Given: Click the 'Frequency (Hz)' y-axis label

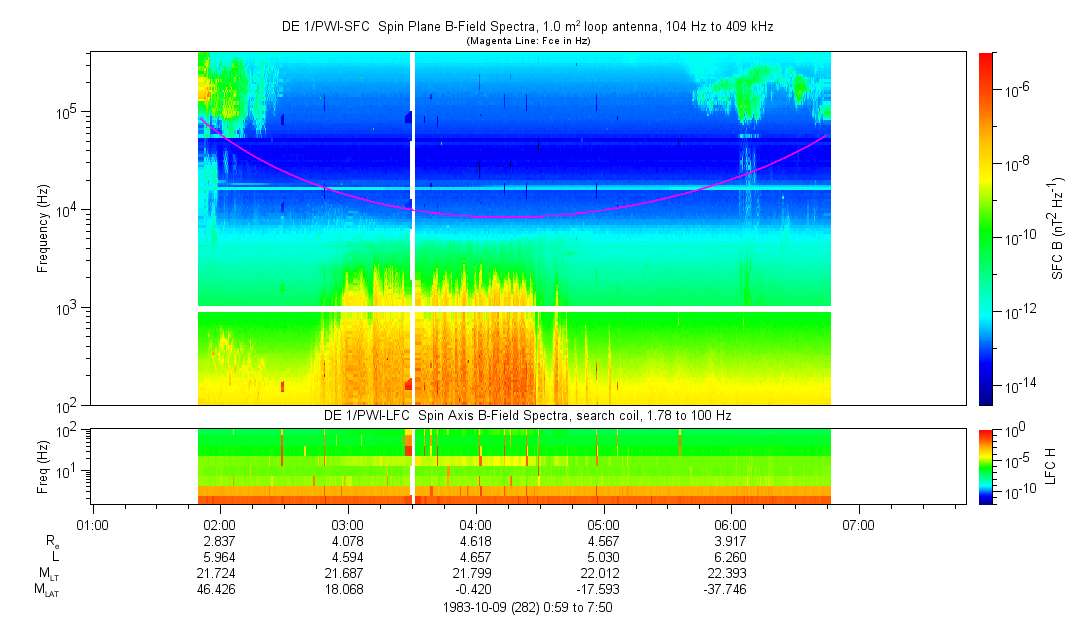Looking at the screenshot, I should click(43, 228).
